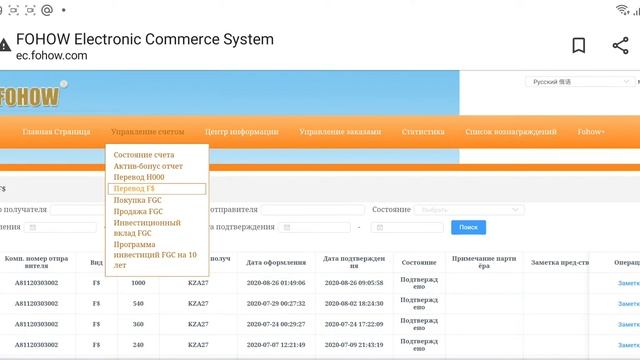Image resolution: width=640 pixels, height=360 pixels.
Task: Click Комп. номер отправителя column header
Action: 36,262
